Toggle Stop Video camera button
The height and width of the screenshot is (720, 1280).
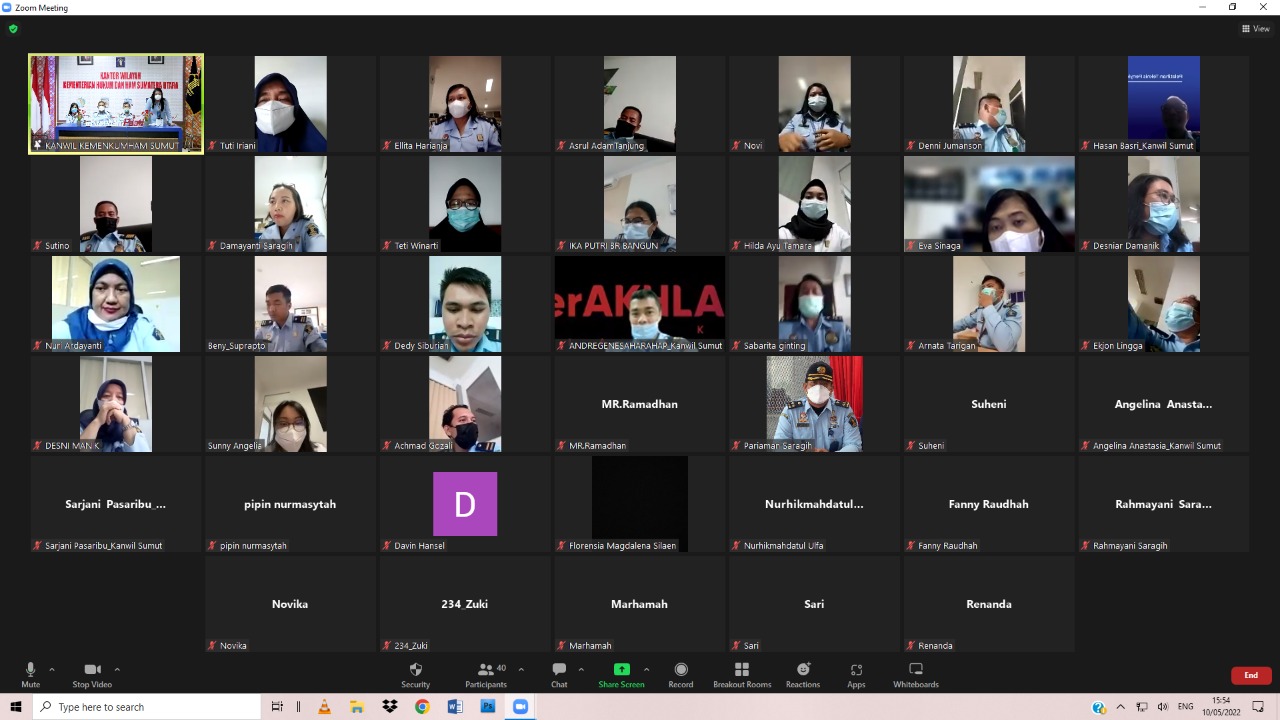92,674
